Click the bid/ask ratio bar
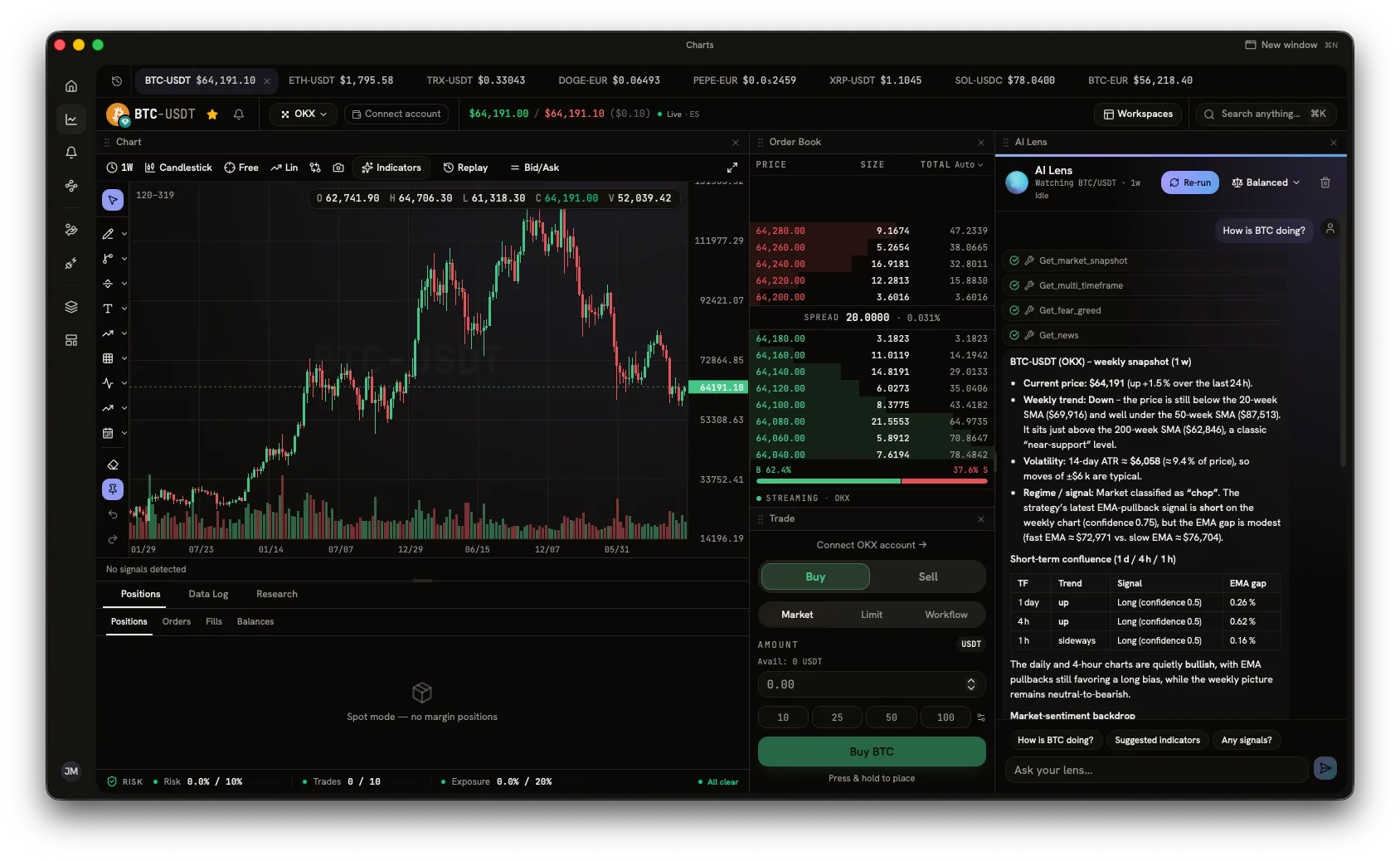The width and height of the screenshot is (1400, 861). click(872, 481)
